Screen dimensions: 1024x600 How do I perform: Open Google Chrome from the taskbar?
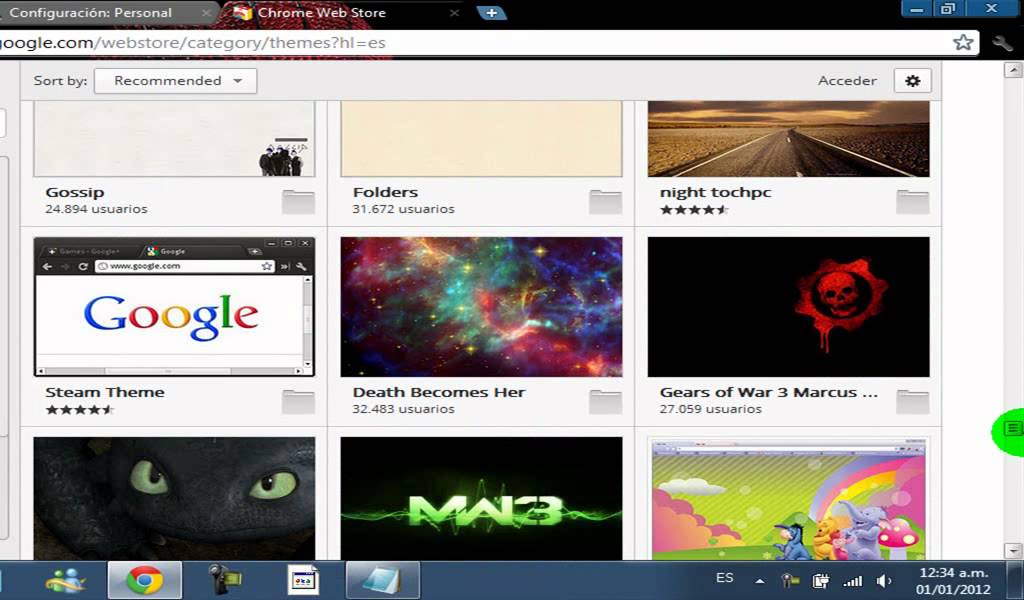click(x=144, y=580)
